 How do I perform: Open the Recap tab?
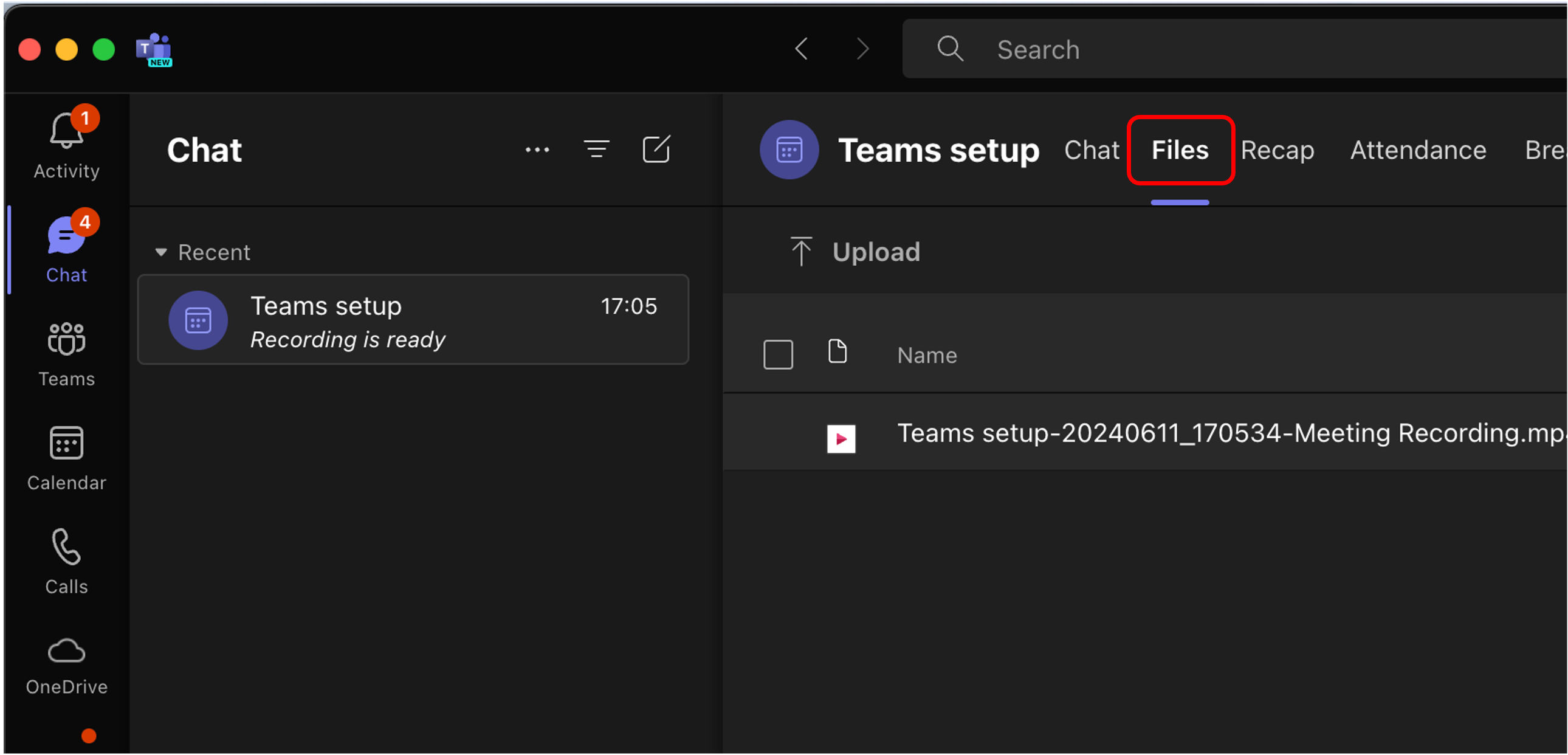pyautogui.click(x=1277, y=150)
